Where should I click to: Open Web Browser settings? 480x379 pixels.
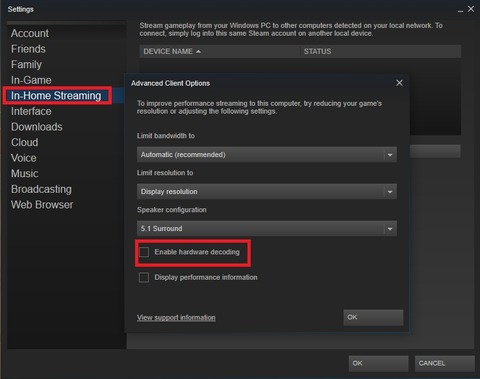click(42, 205)
